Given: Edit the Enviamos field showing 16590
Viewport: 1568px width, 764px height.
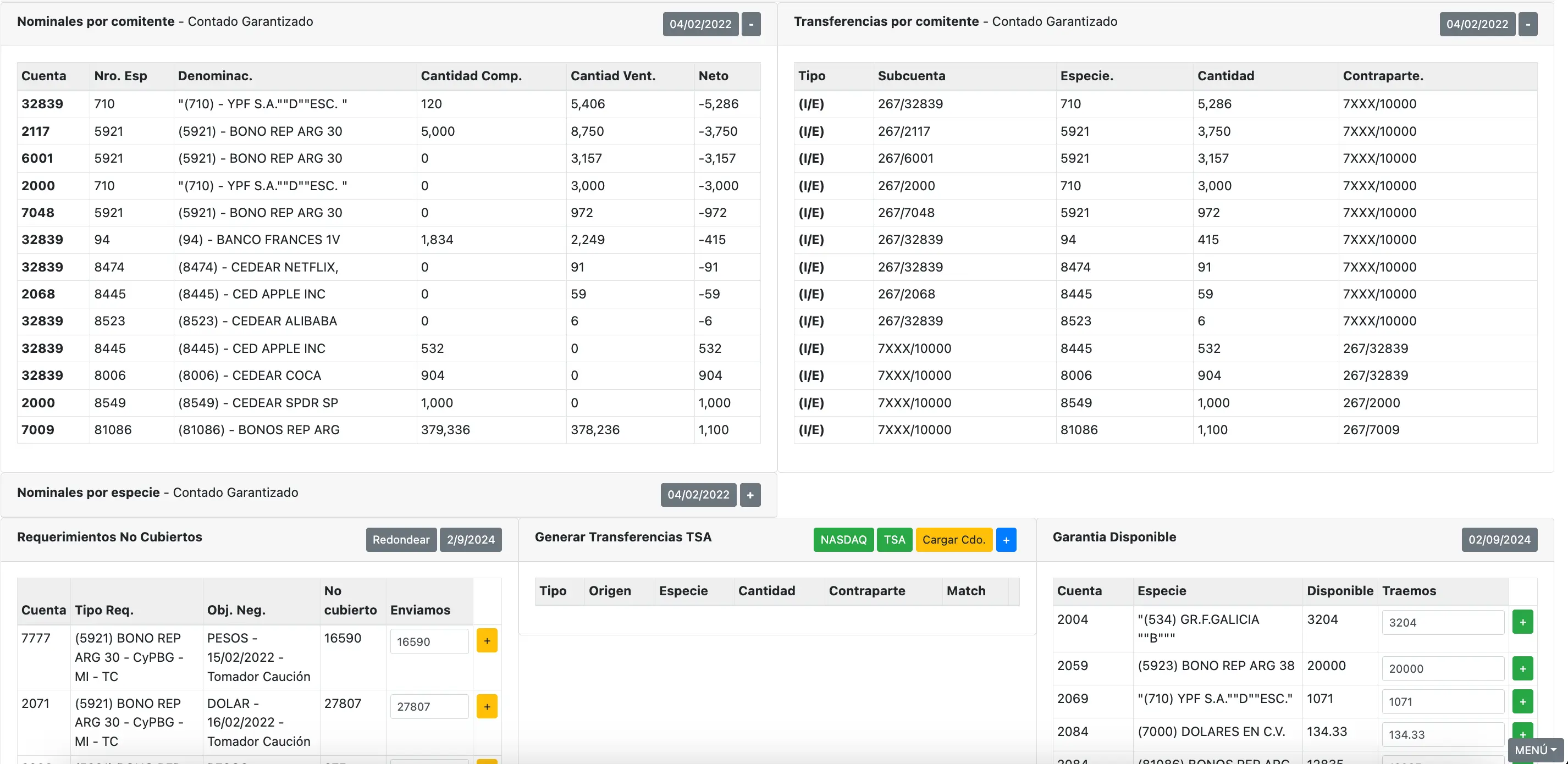Looking at the screenshot, I should 428,641.
